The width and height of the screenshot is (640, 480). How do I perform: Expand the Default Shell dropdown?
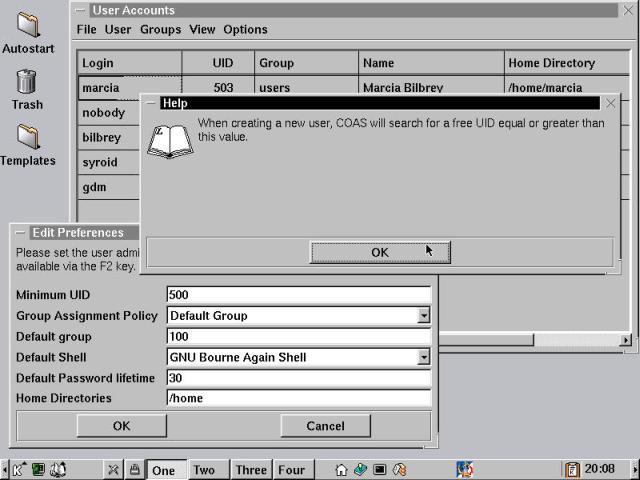424,358
